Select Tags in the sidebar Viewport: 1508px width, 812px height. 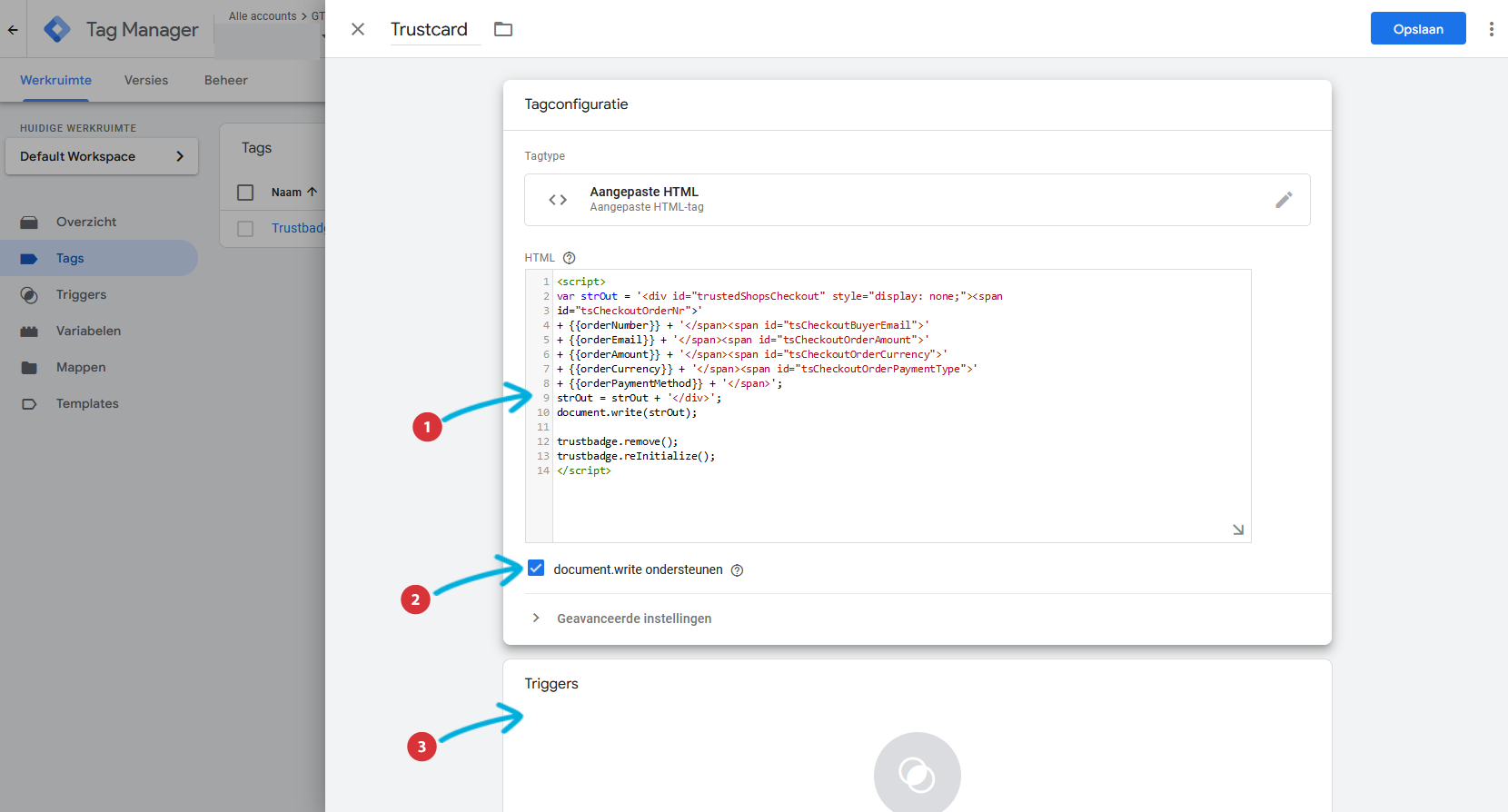99,258
